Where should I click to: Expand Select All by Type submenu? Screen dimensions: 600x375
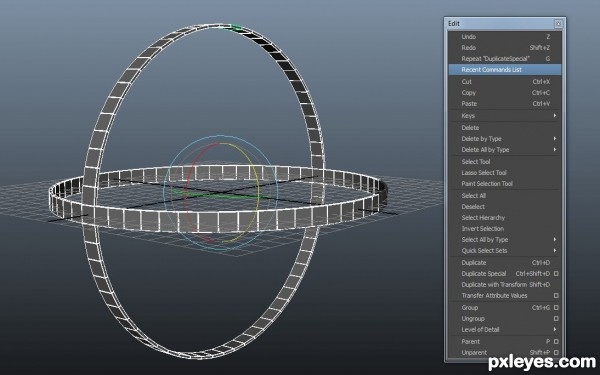click(505, 240)
